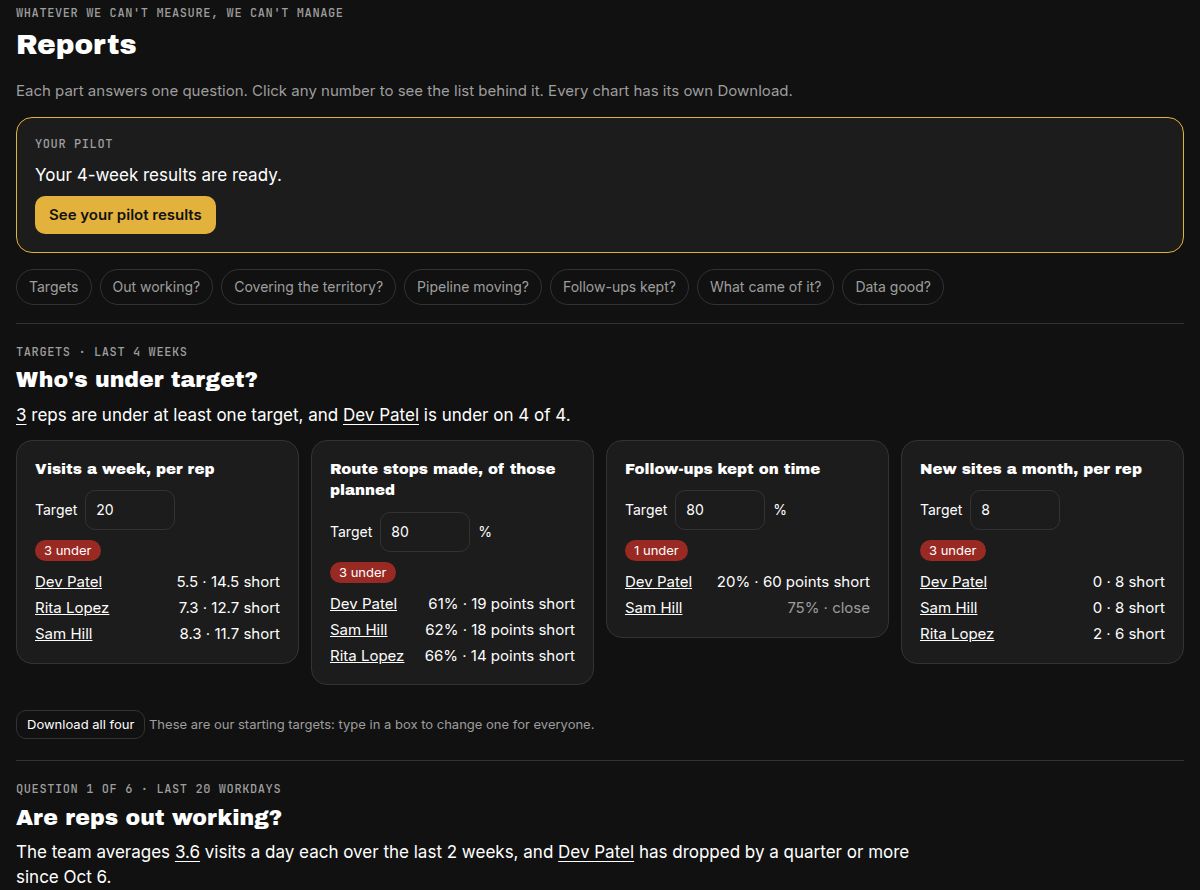The image size is (1200, 890).
Task: Open Dev Patel in Visits a week card
Action: pos(69,582)
